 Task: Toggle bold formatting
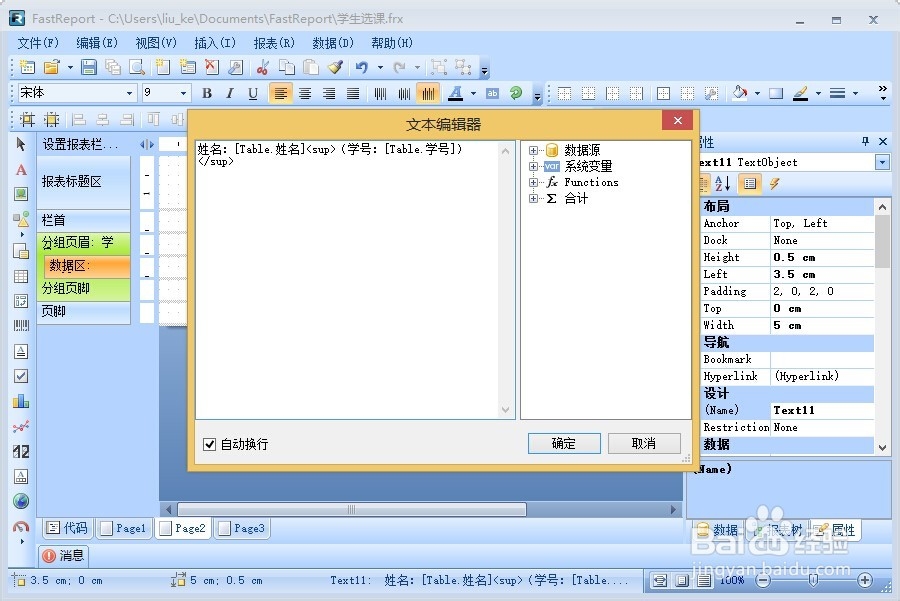click(x=208, y=92)
